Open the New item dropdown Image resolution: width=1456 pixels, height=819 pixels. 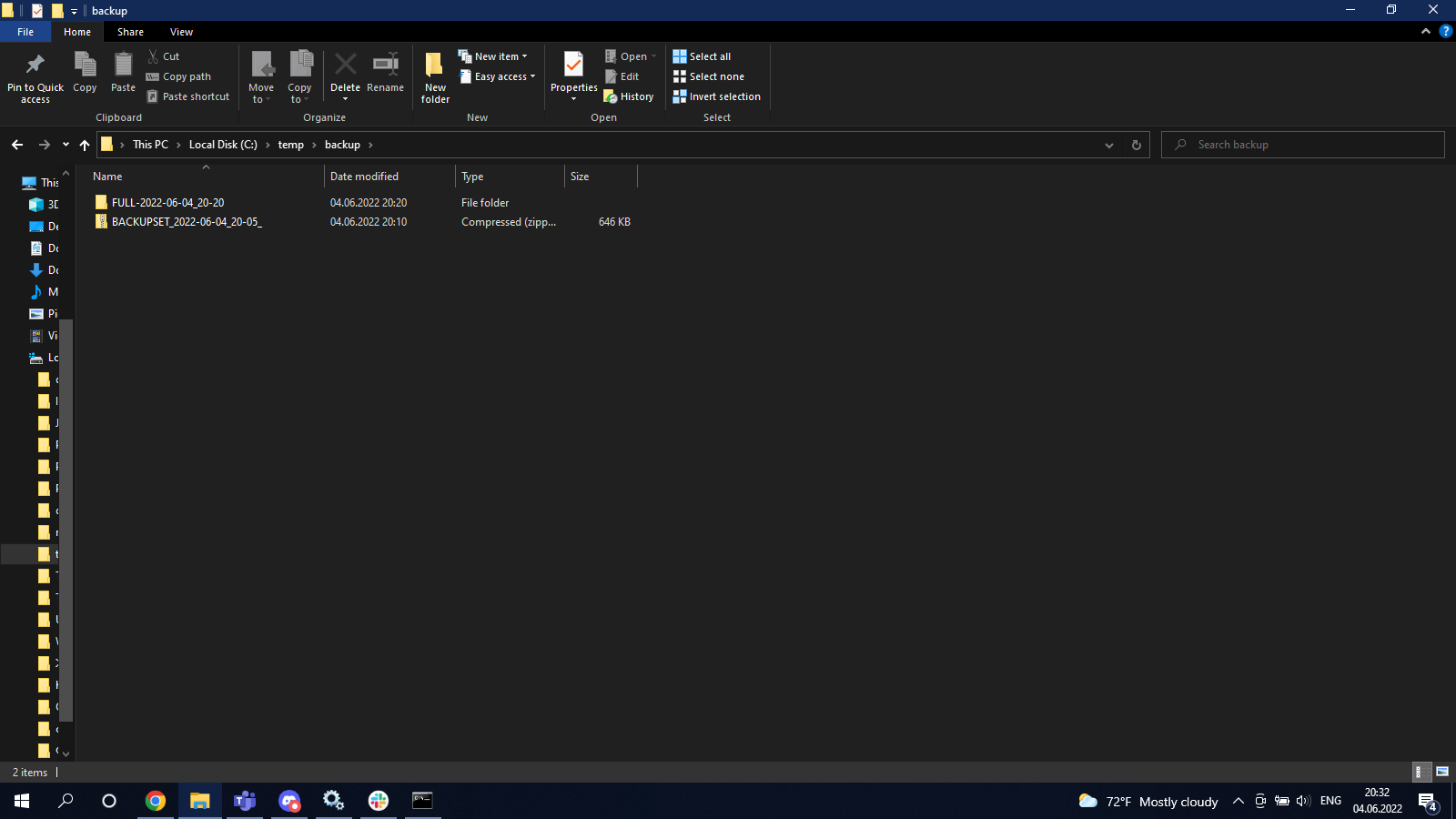492,56
